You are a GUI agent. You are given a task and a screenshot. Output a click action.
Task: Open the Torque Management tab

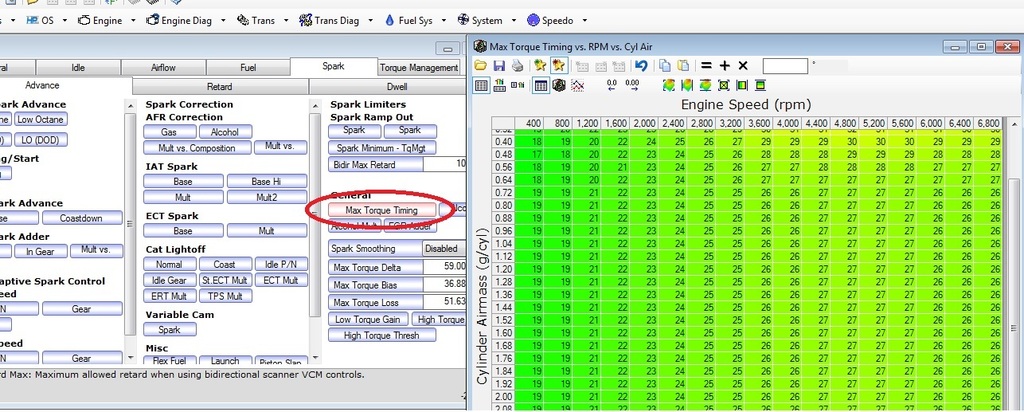[419, 67]
